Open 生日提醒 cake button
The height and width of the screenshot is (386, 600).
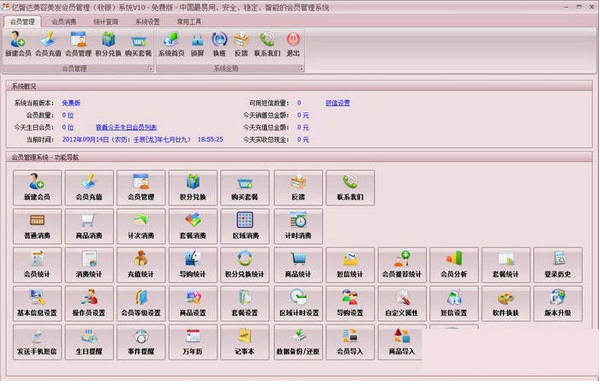coord(89,342)
